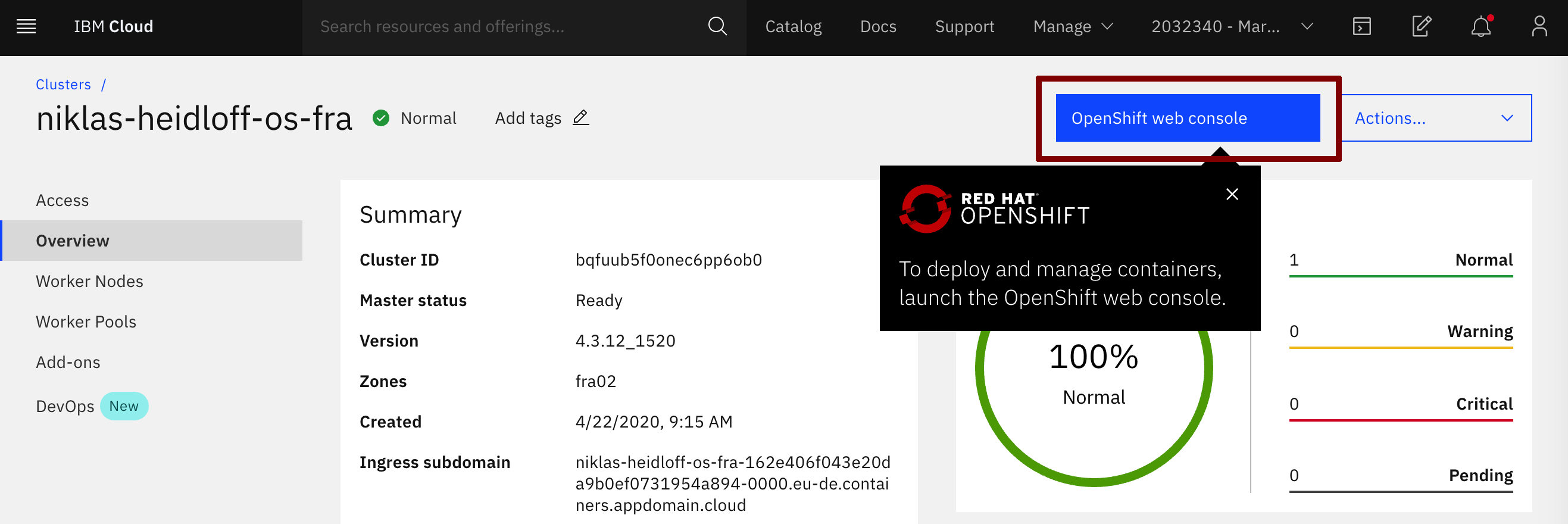Open the DevOps section
Screen dimensions: 1568x524
(x=65, y=406)
